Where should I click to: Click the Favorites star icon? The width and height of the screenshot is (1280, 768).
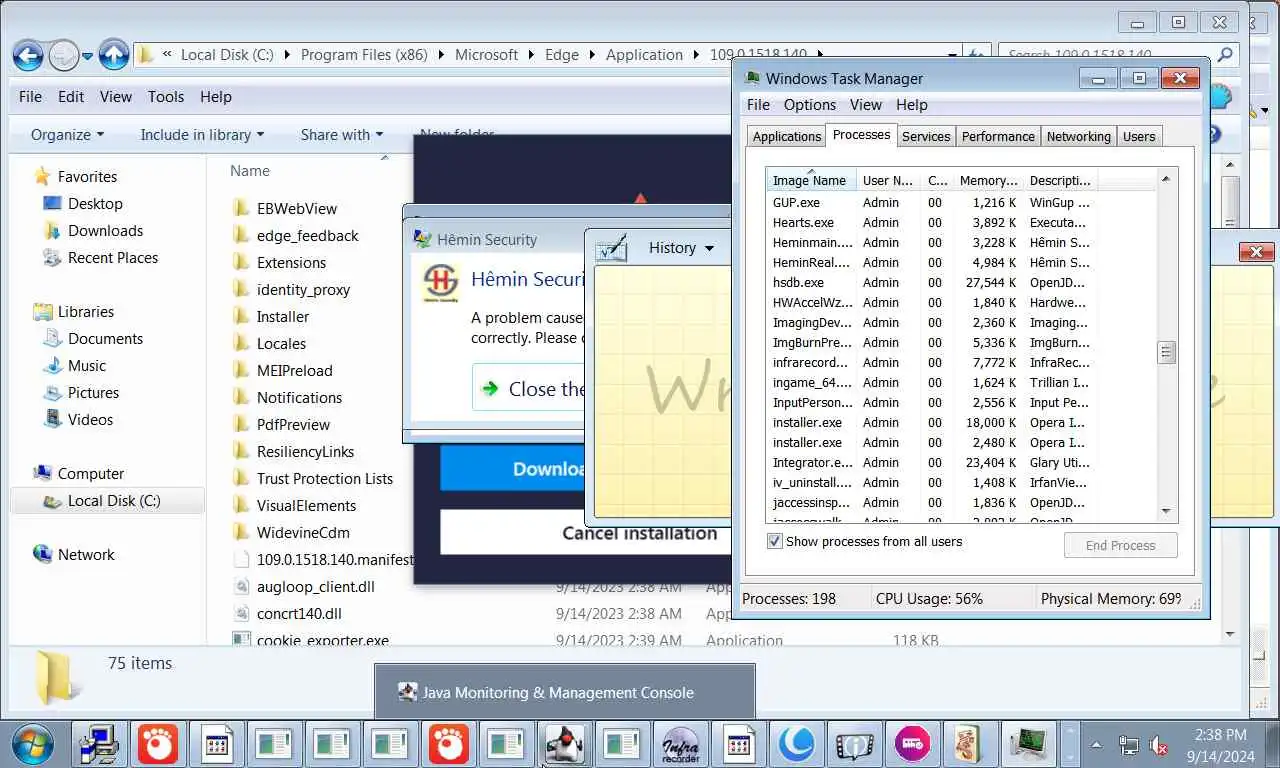[x=42, y=176]
